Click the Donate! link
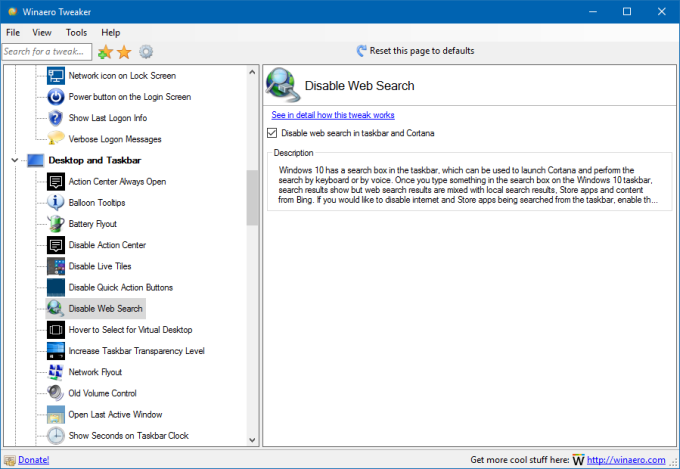 33,460
